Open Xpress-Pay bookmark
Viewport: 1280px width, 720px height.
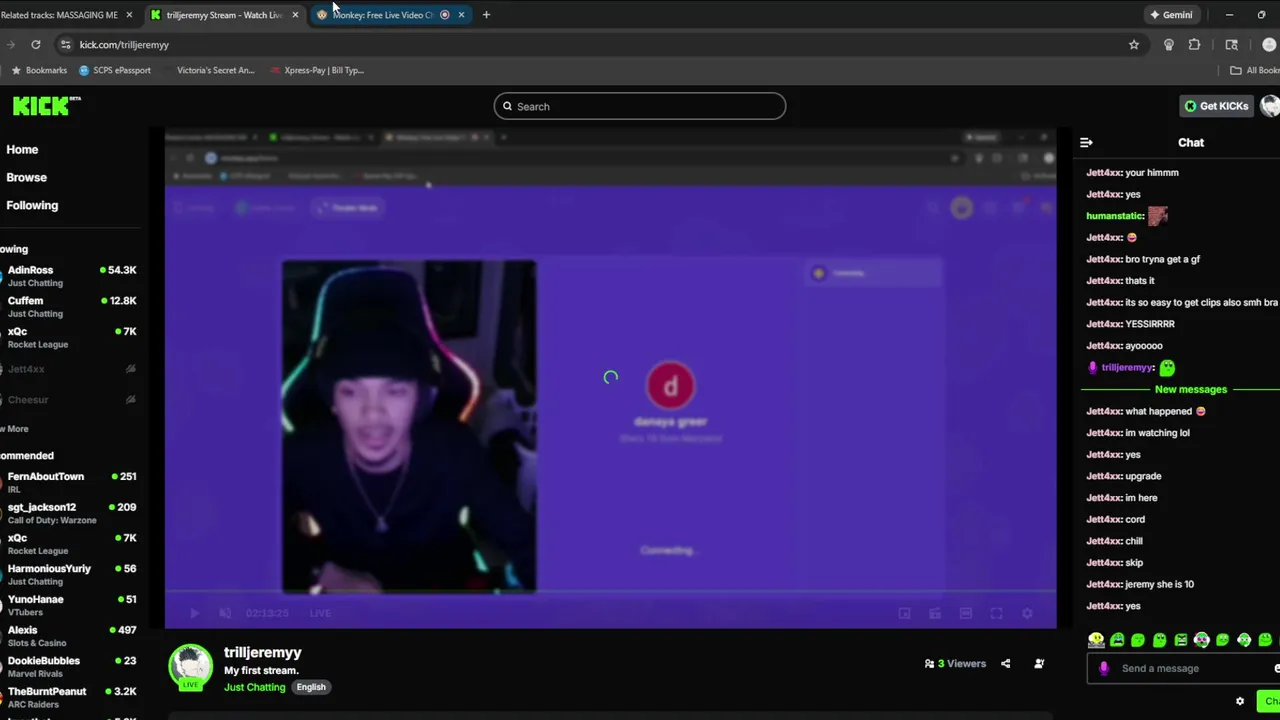316,70
